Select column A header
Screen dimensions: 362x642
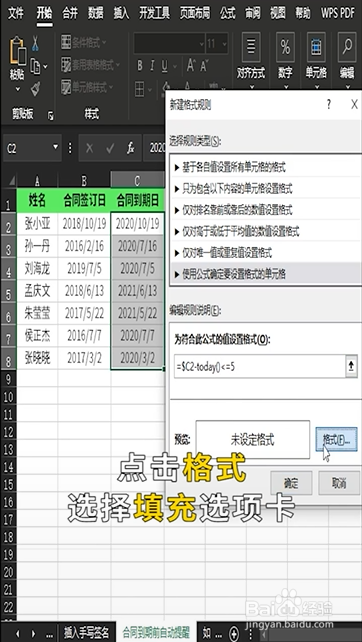point(37,180)
